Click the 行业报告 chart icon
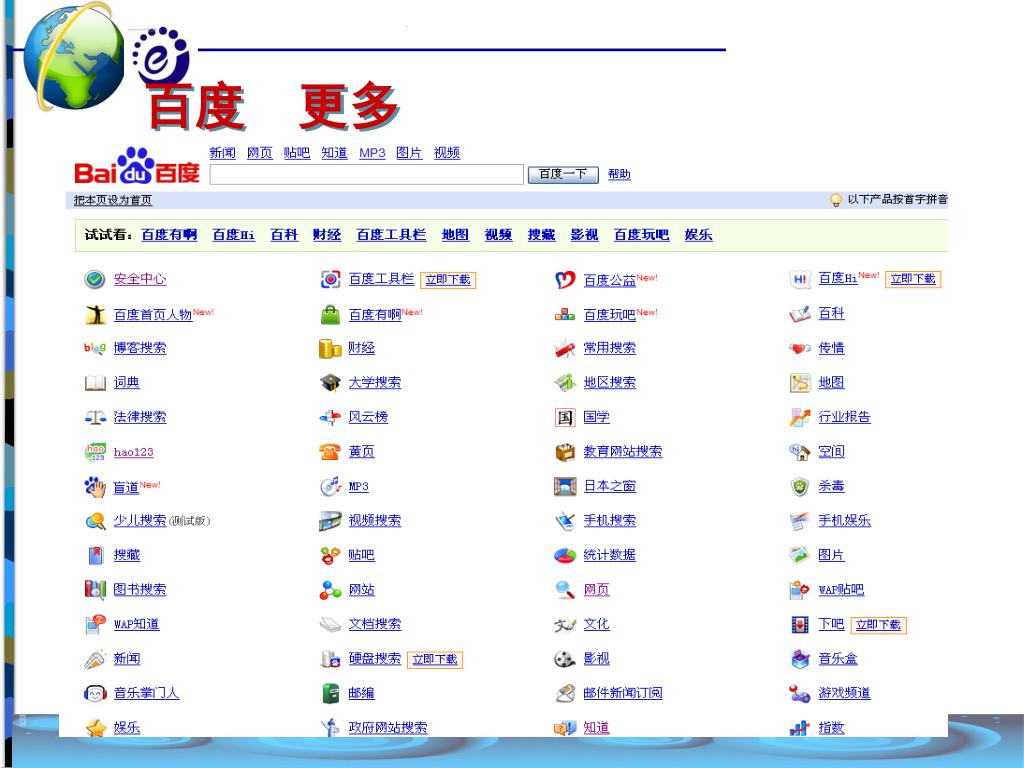Viewport: 1024px width, 768px height. coord(800,417)
